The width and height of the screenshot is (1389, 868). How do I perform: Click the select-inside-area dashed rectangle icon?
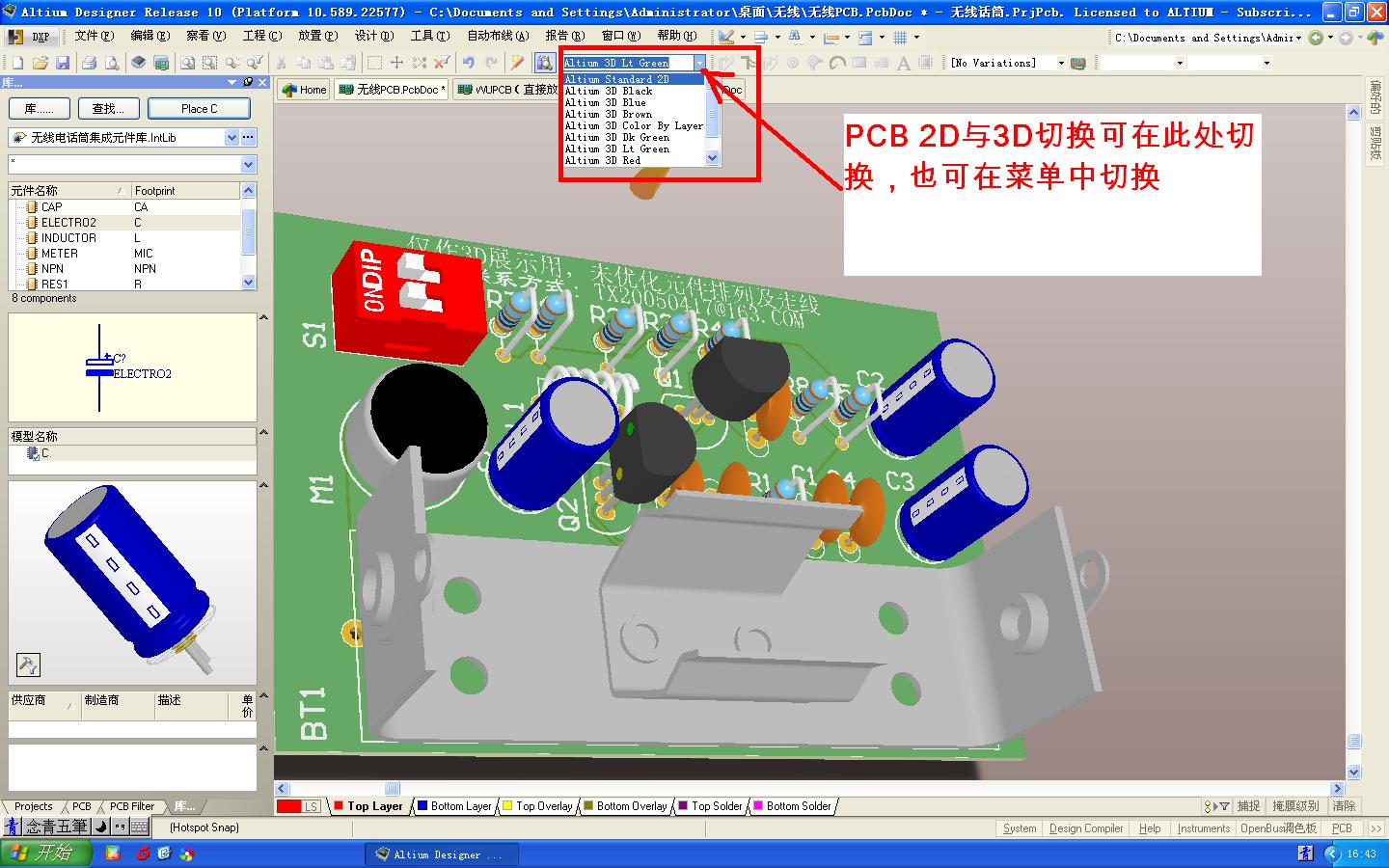(374, 63)
